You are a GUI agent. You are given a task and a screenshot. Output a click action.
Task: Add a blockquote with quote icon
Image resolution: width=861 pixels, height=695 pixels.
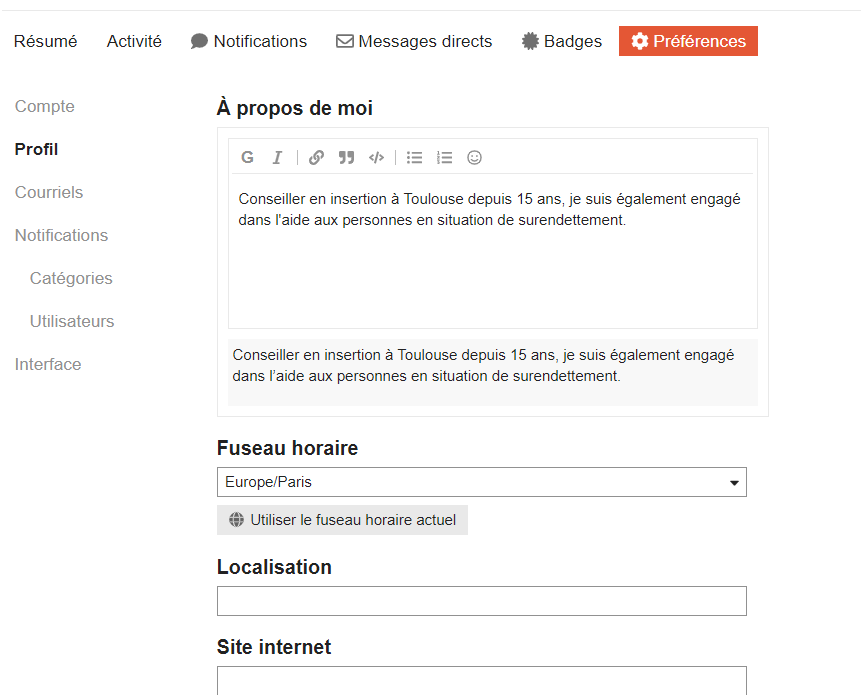[x=346, y=158]
